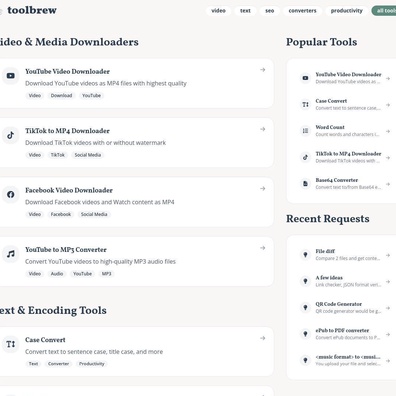The height and width of the screenshot is (396, 396).
Task: Click the Case Convert card icon
Action: pyautogui.click(x=11, y=344)
